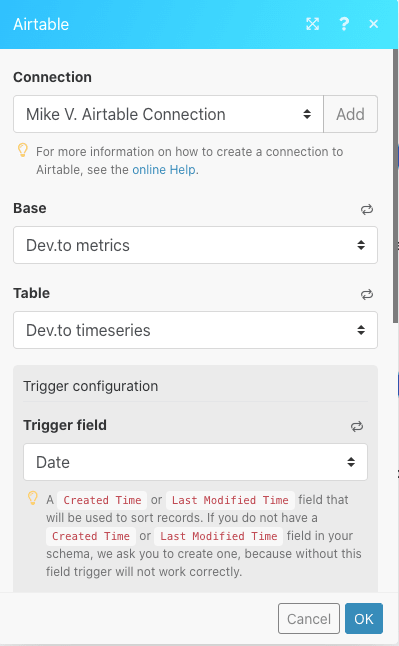Open the Mike V. Airtable Connection dropdown
The image size is (399, 646).
click(169, 114)
